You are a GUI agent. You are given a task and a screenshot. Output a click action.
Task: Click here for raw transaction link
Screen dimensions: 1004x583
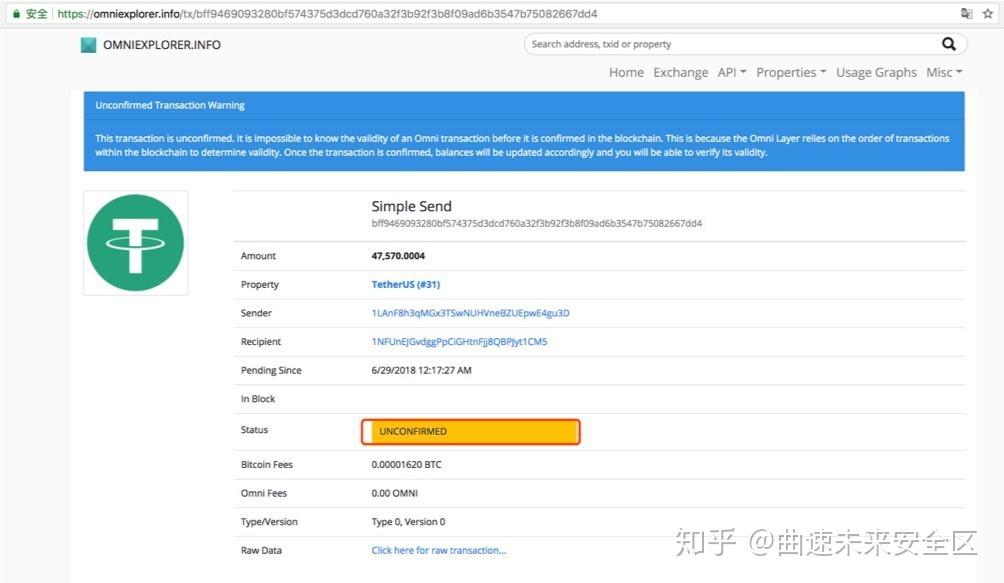(x=439, y=550)
